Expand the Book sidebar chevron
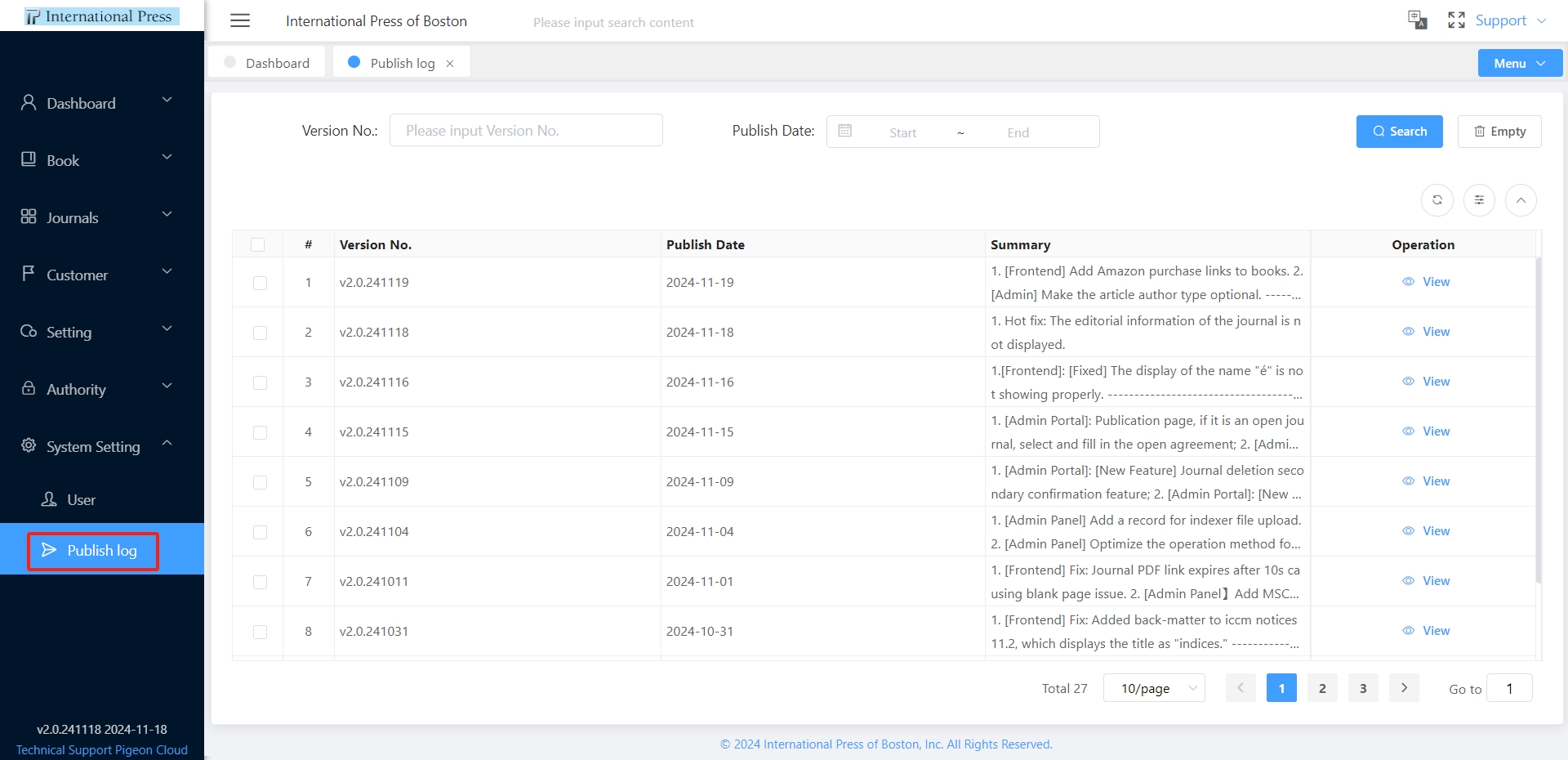 tap(167, 157)
